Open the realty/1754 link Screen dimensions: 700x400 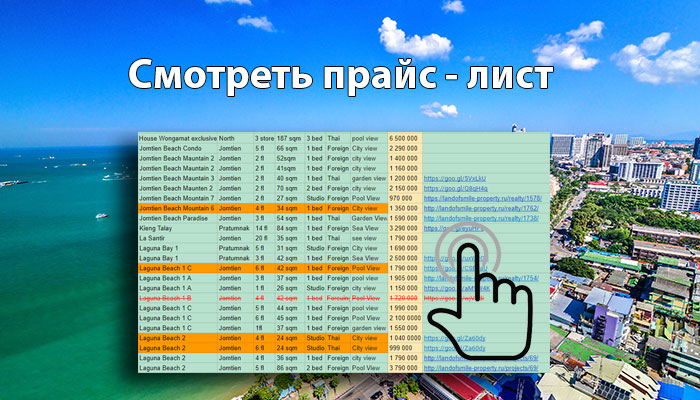(481, 278)
